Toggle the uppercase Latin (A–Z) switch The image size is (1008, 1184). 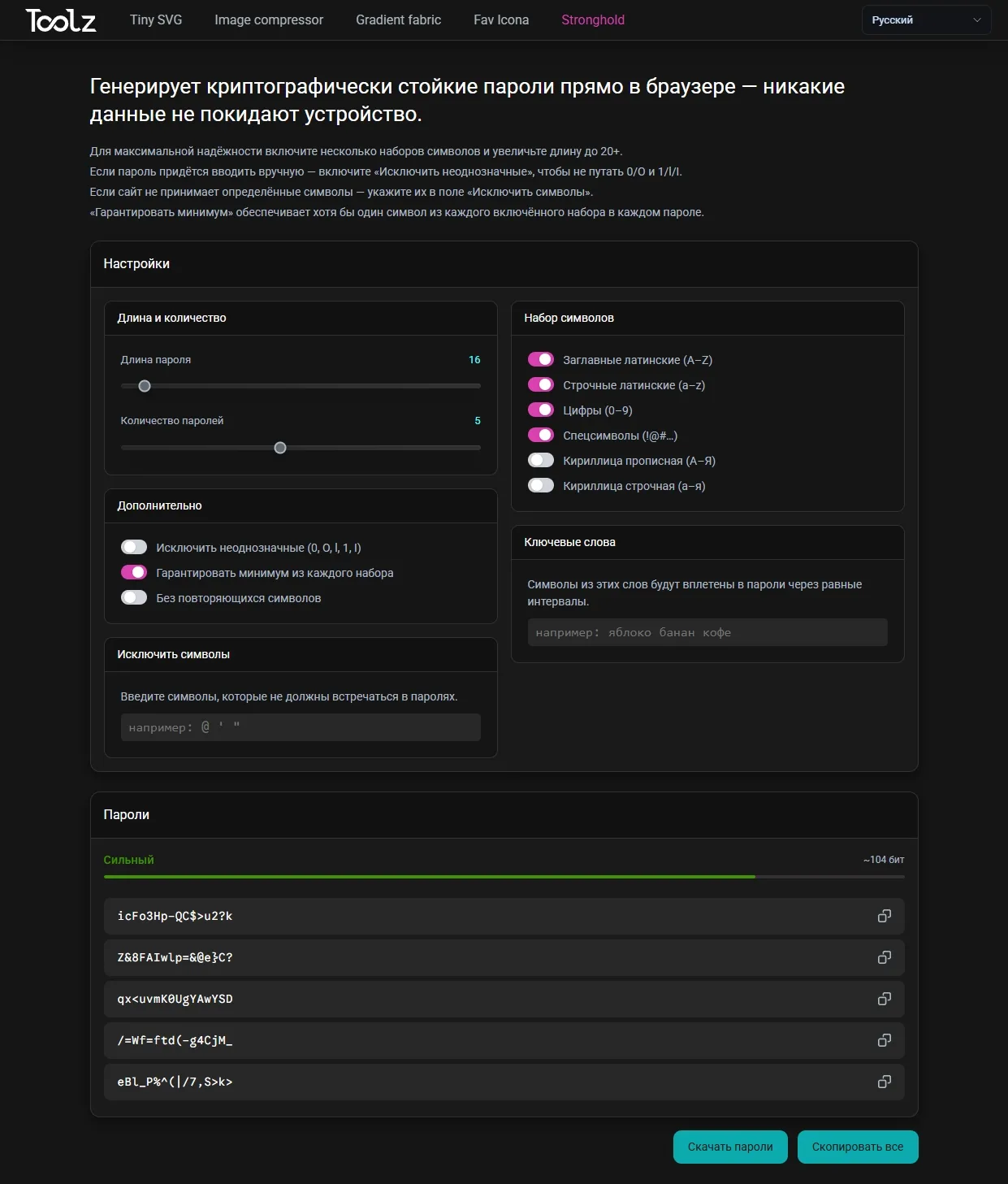pyautogui.click(x=541, y=359)
